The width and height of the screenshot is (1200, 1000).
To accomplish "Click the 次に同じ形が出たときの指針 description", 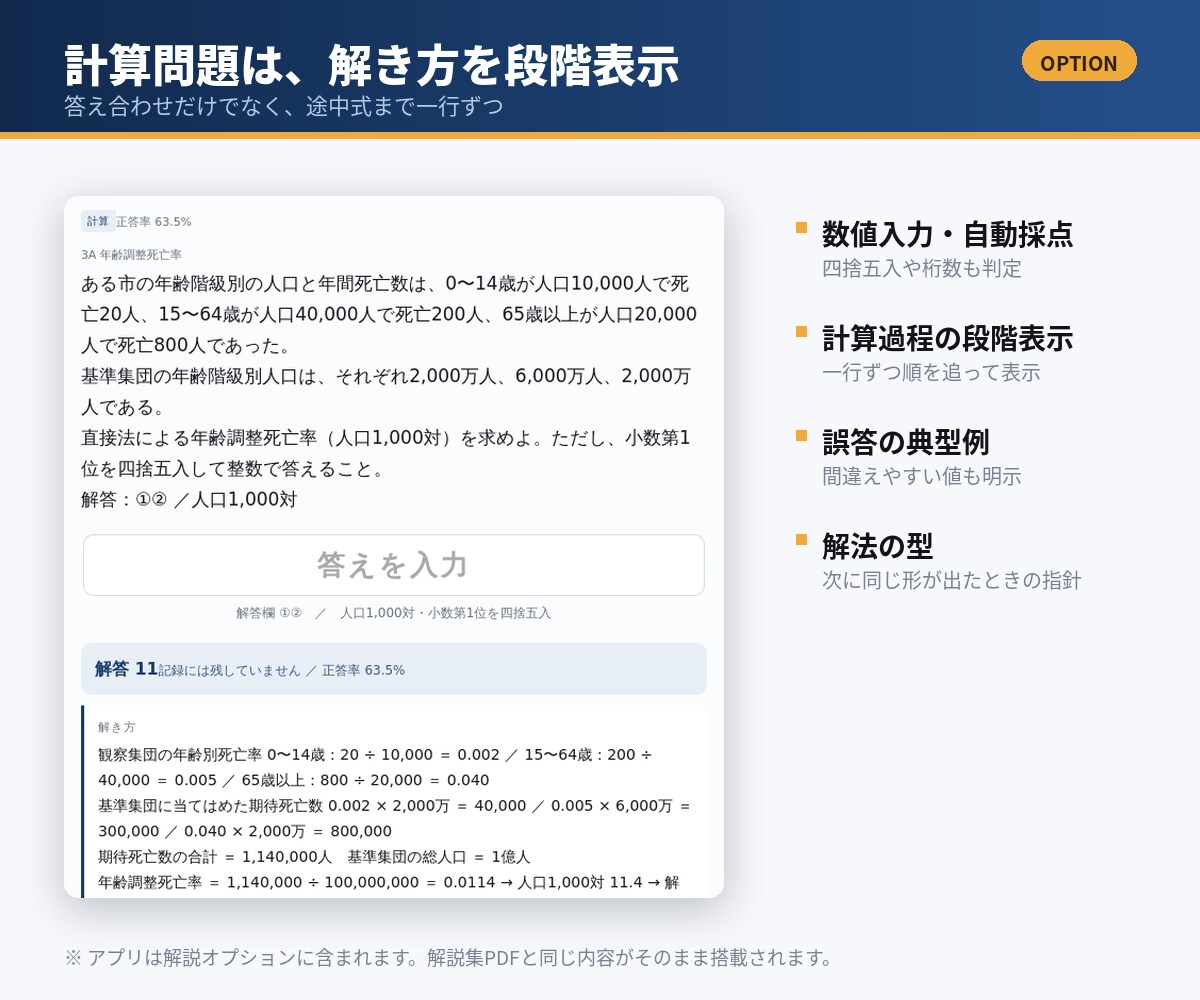I will pyautogui.click(x=952, y=580).
